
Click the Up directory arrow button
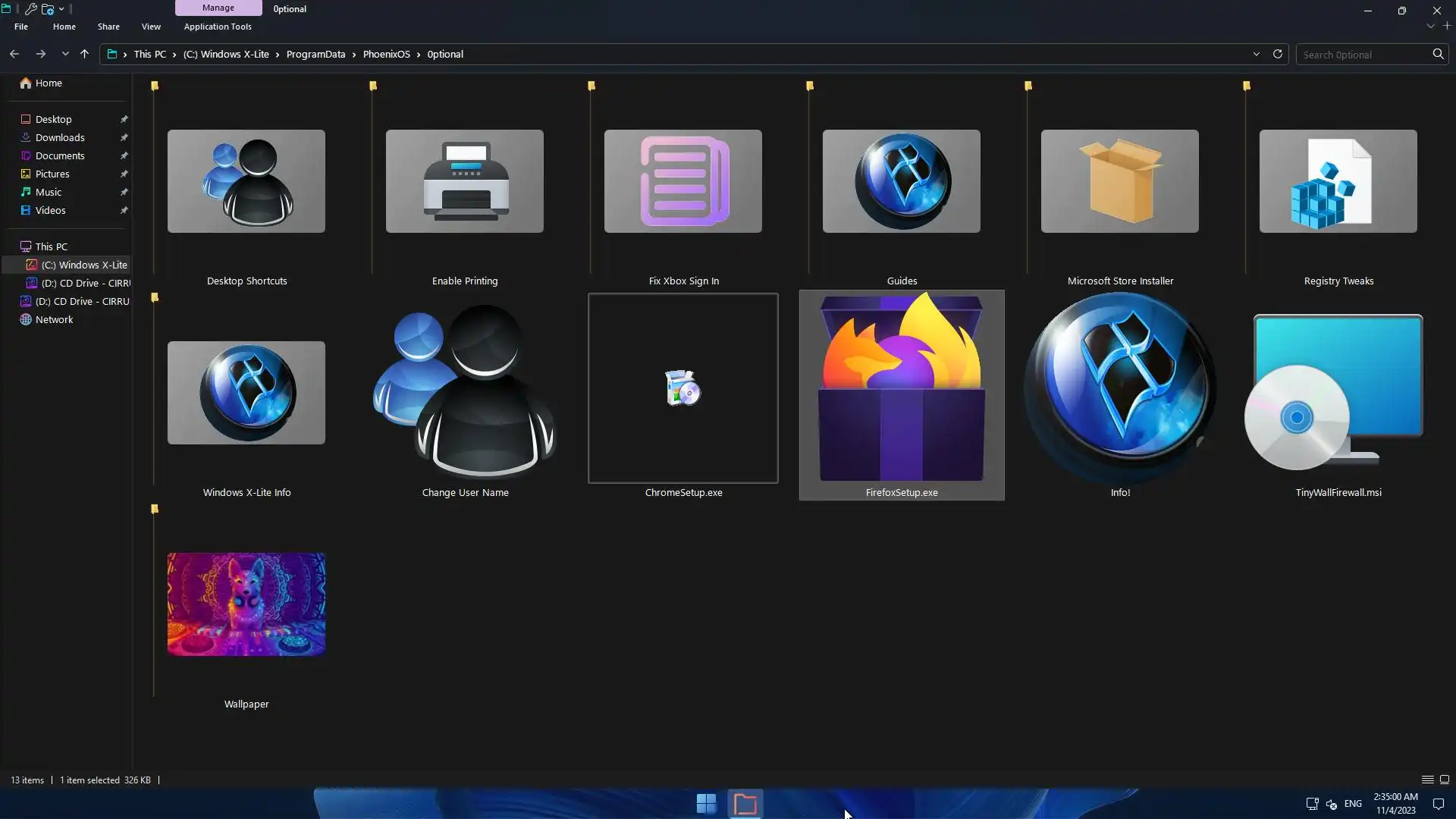click(x=84, y=54)
